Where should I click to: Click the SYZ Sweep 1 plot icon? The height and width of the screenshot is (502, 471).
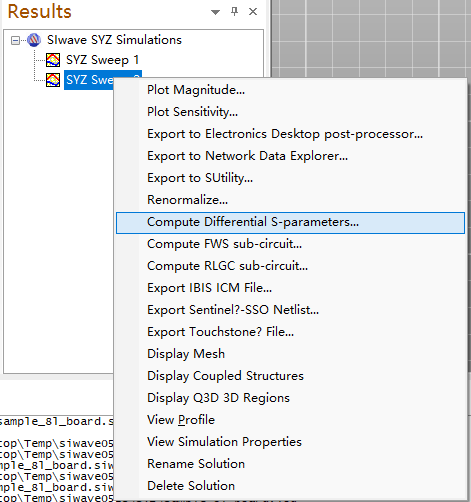pyautogui.click(x=53, y=60)
